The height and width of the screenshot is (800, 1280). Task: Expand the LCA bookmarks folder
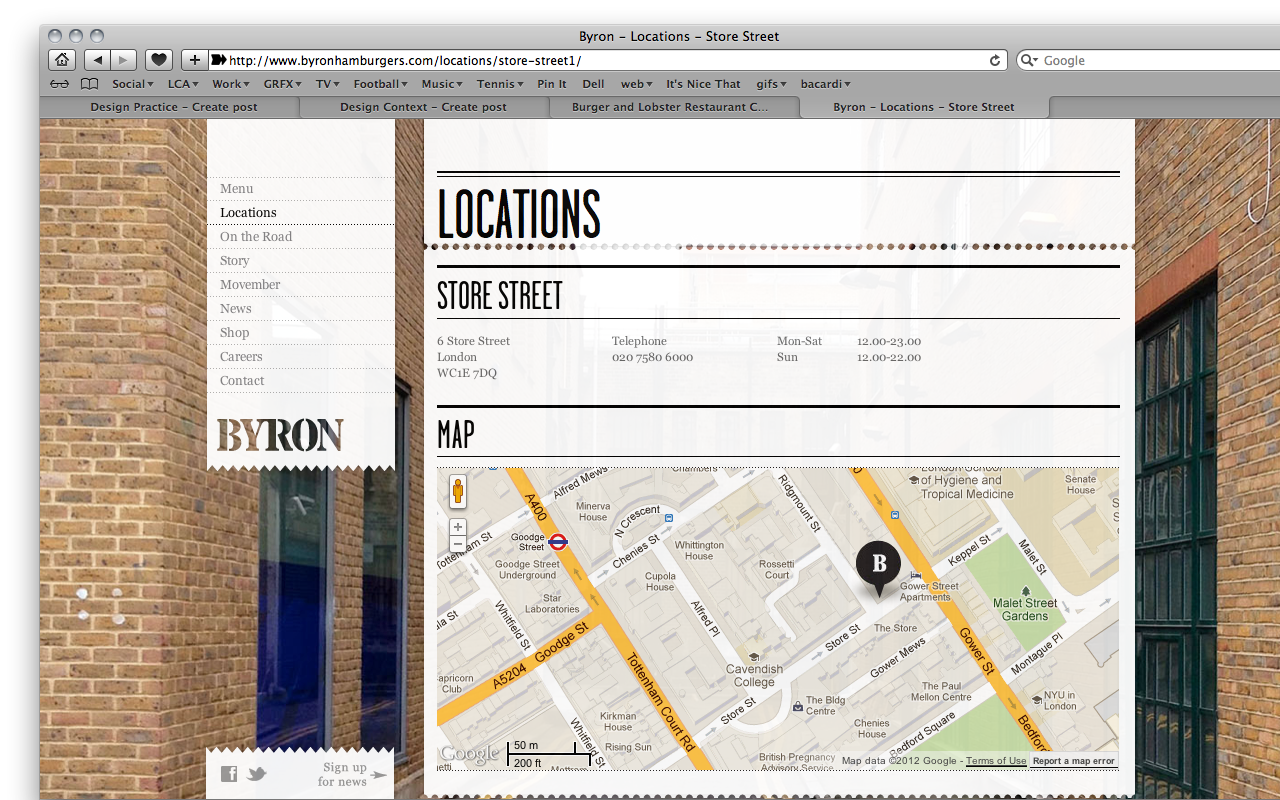pos(183,84)
